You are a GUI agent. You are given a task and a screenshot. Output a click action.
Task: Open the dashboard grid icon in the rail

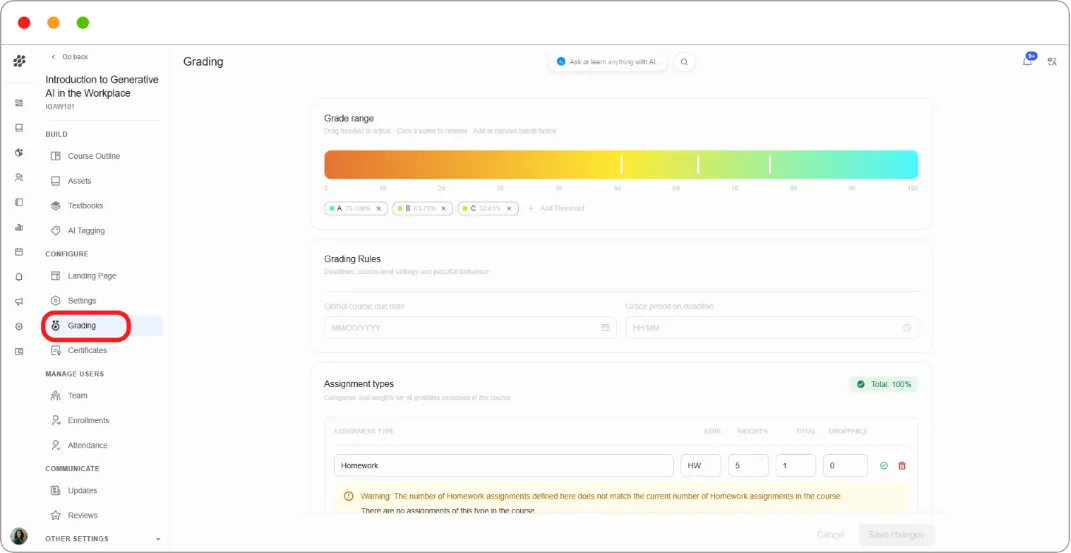tap(19, 103)
